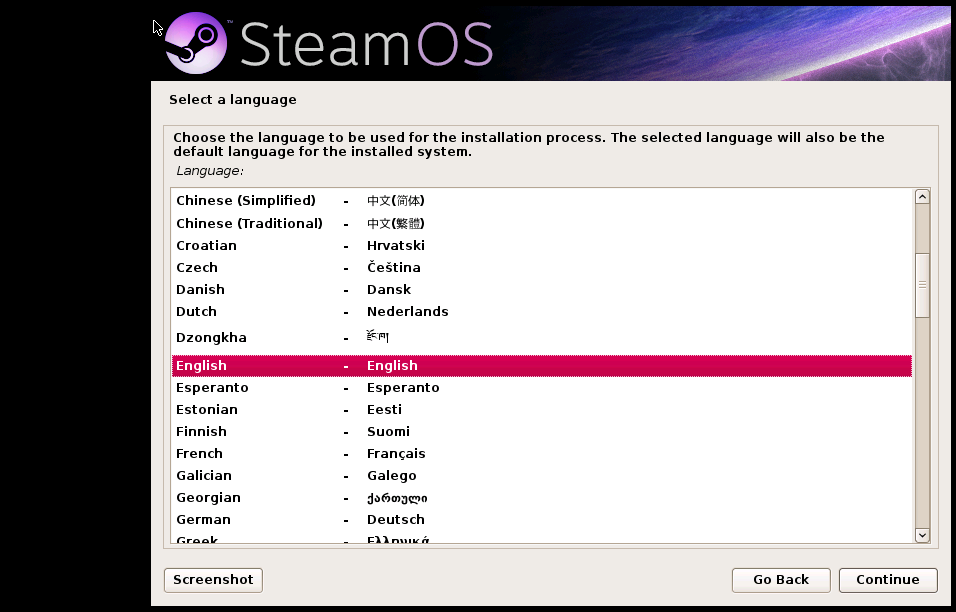Select Czech from the language list
This screenshot has height=612, width=956.
pos(300,267)
